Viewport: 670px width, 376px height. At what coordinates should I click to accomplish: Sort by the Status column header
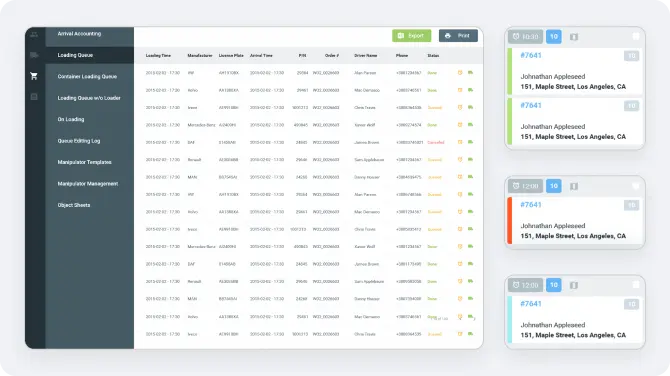tap(433, 56)
